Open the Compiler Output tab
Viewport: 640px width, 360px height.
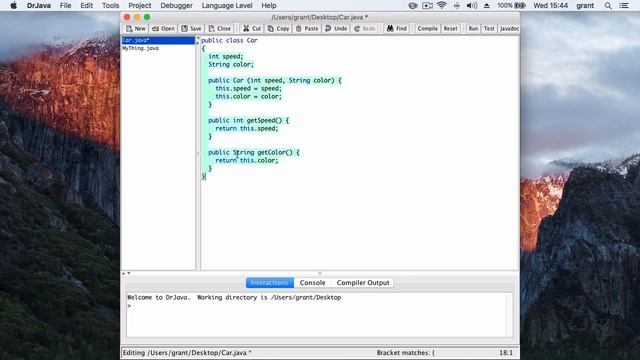[363, 282]
